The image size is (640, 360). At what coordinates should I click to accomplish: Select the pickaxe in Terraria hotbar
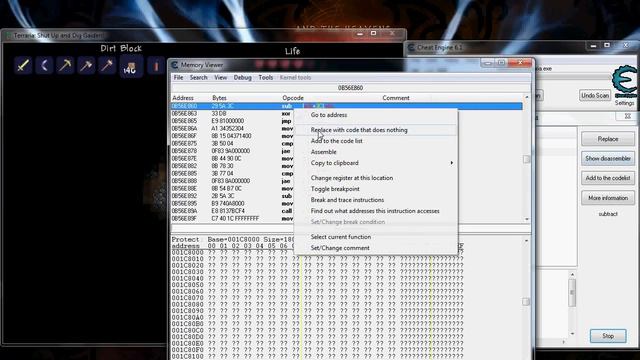[x=65, y=65]
